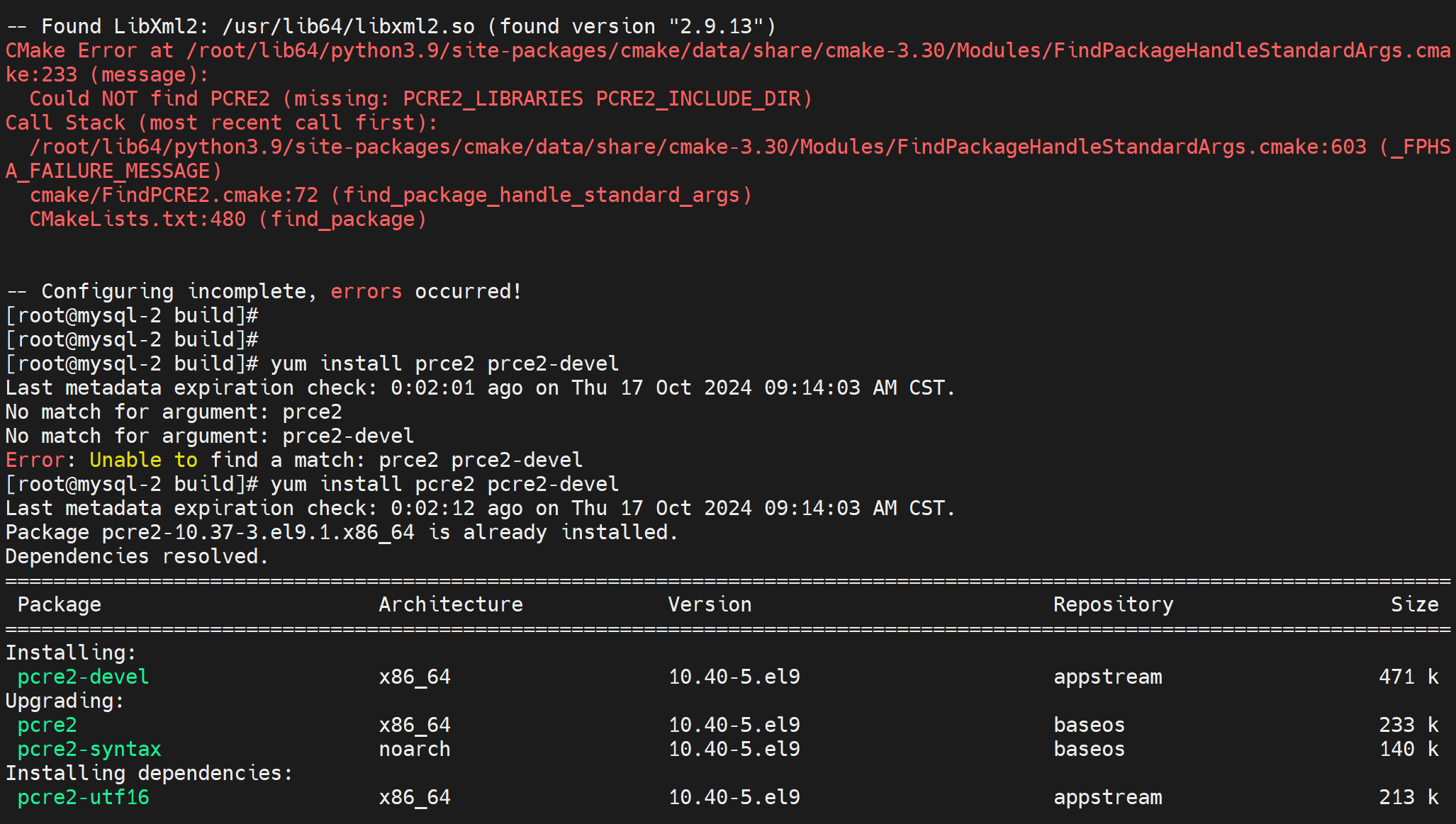Click the "Error: Unable to find a match" line
Viewport: 1456px width, 824px height.
tap(293, 460)
